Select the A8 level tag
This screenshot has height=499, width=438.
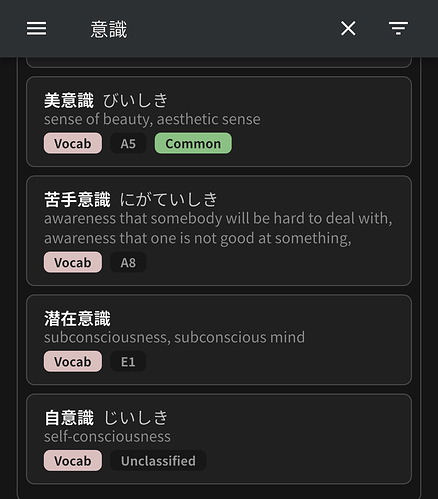128,263
